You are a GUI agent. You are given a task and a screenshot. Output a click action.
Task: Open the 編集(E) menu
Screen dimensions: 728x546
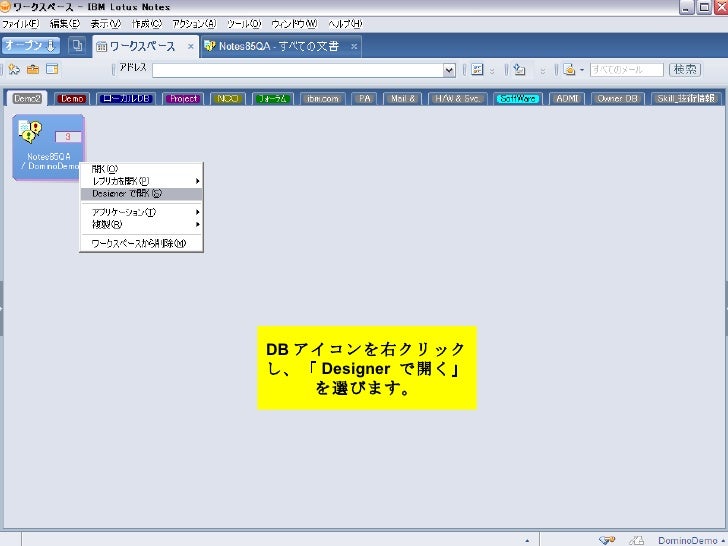[65, 24]
